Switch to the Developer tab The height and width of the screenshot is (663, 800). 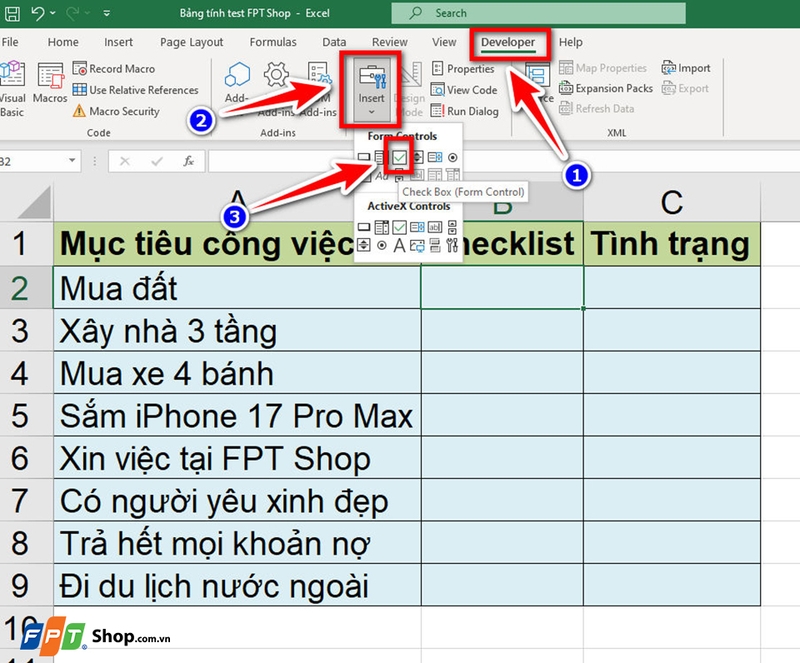(508, 43)
